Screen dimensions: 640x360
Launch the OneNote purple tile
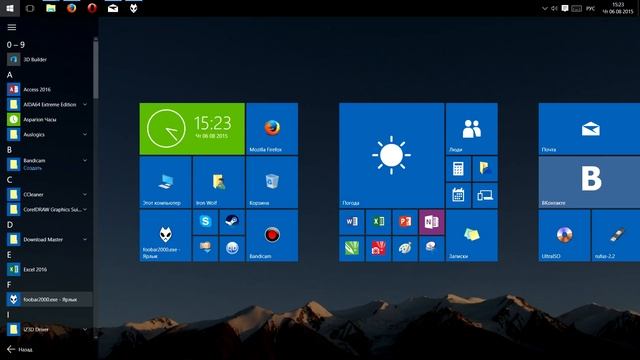point(431,222)
